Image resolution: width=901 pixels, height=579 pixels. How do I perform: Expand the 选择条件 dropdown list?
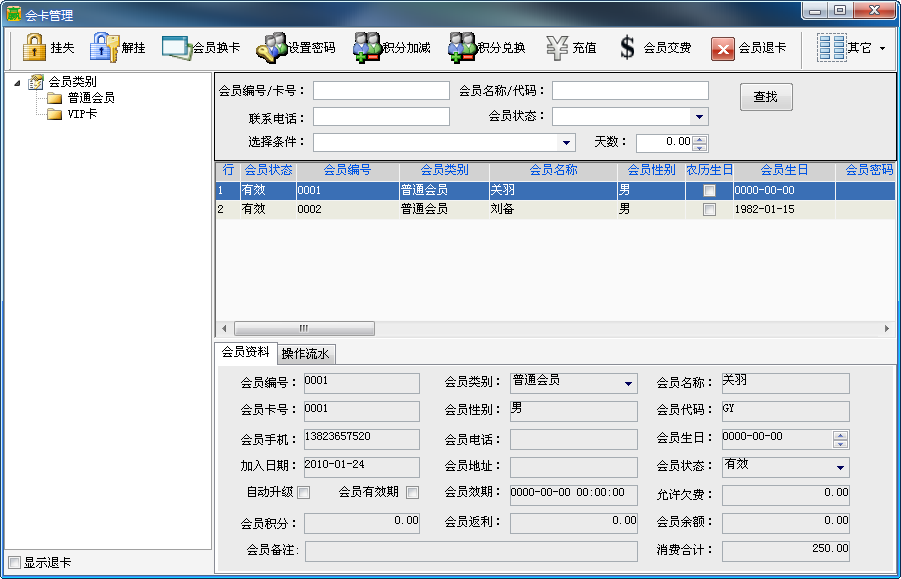566,142
